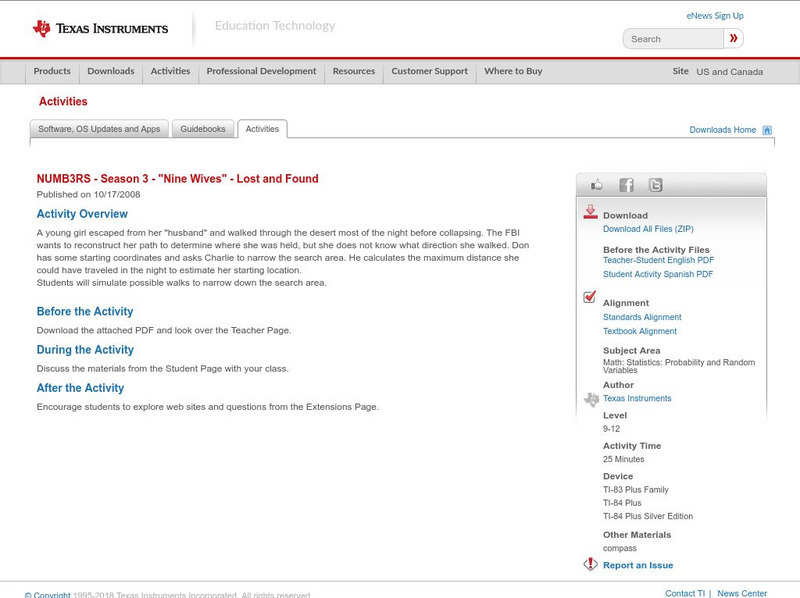Sign up for eNews

pyautogui.click(x=714, y=15)
